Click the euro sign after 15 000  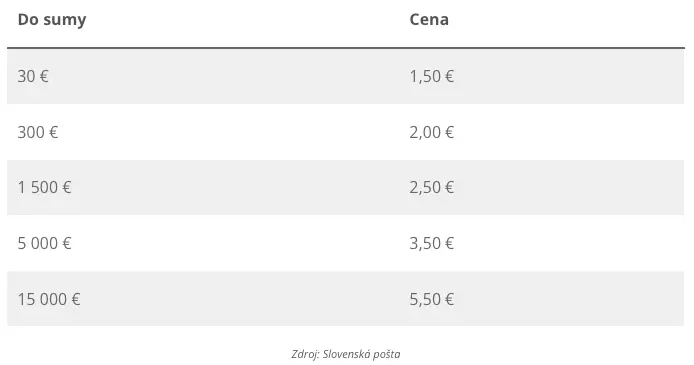tap(76, 299)
